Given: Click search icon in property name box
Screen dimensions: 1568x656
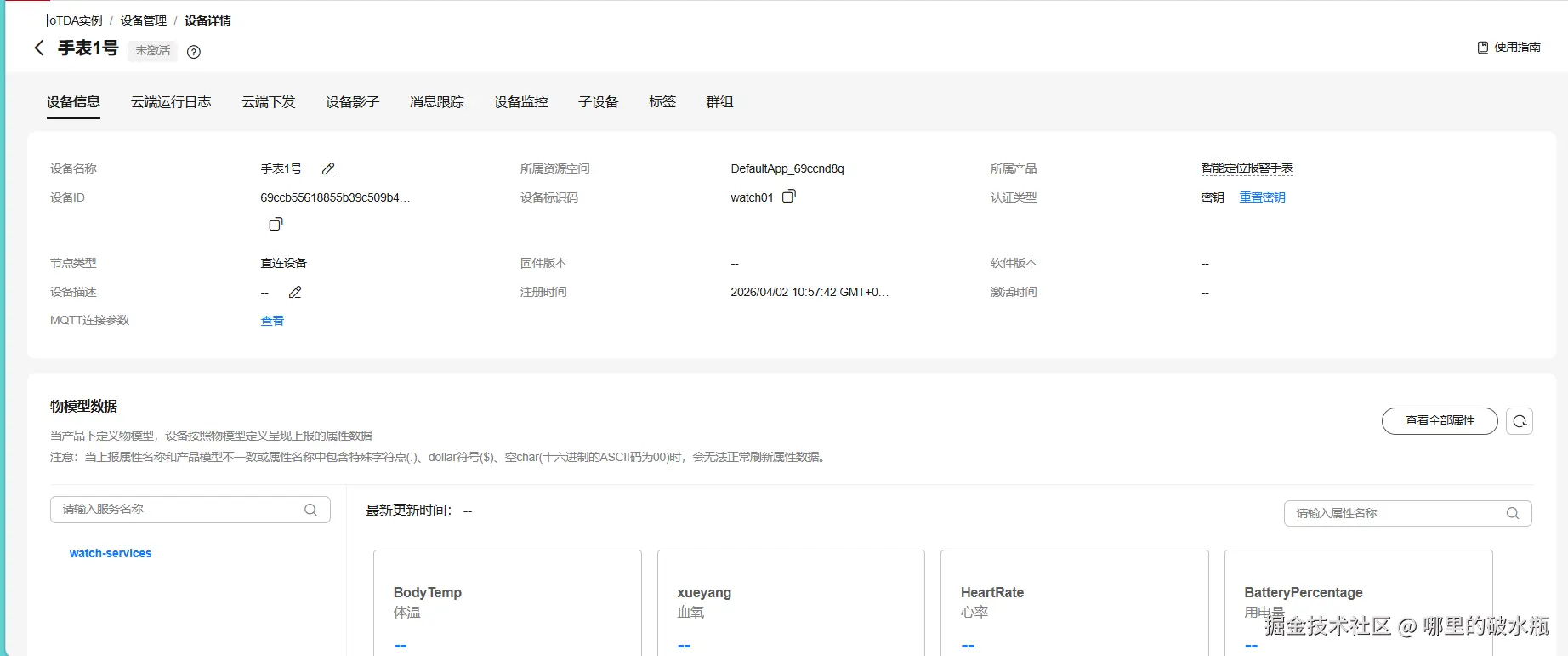Looking at the screenshot, I should point(1512,513).
